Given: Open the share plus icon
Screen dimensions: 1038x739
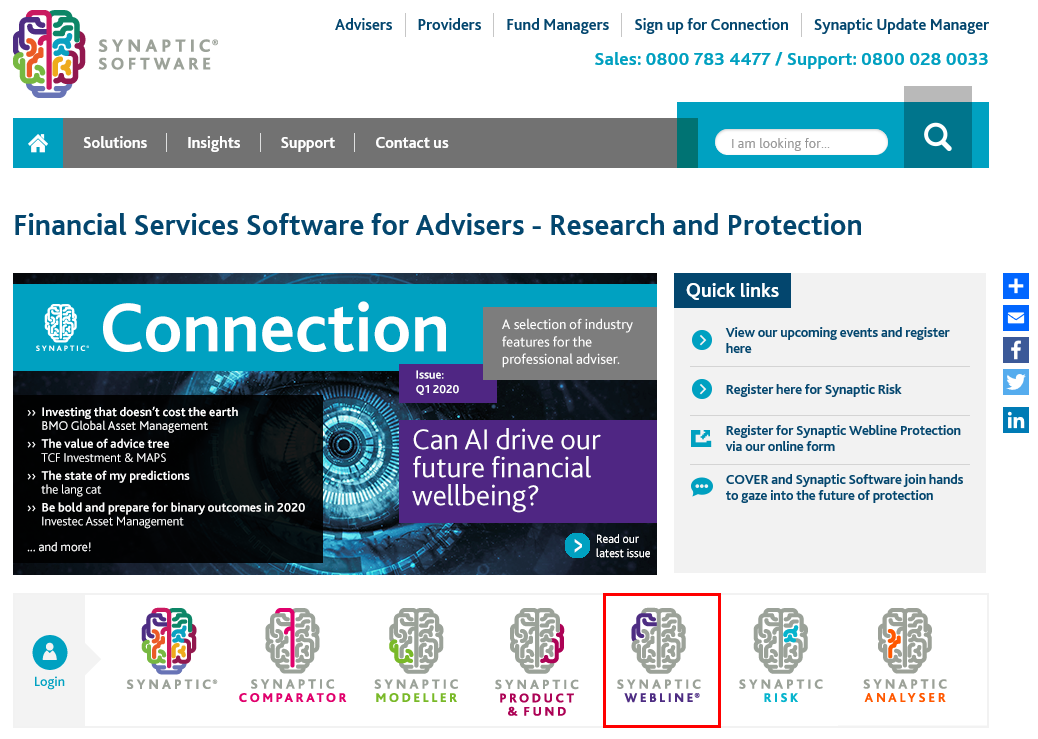Looking at the screenshot, I should pos(1015,286).
